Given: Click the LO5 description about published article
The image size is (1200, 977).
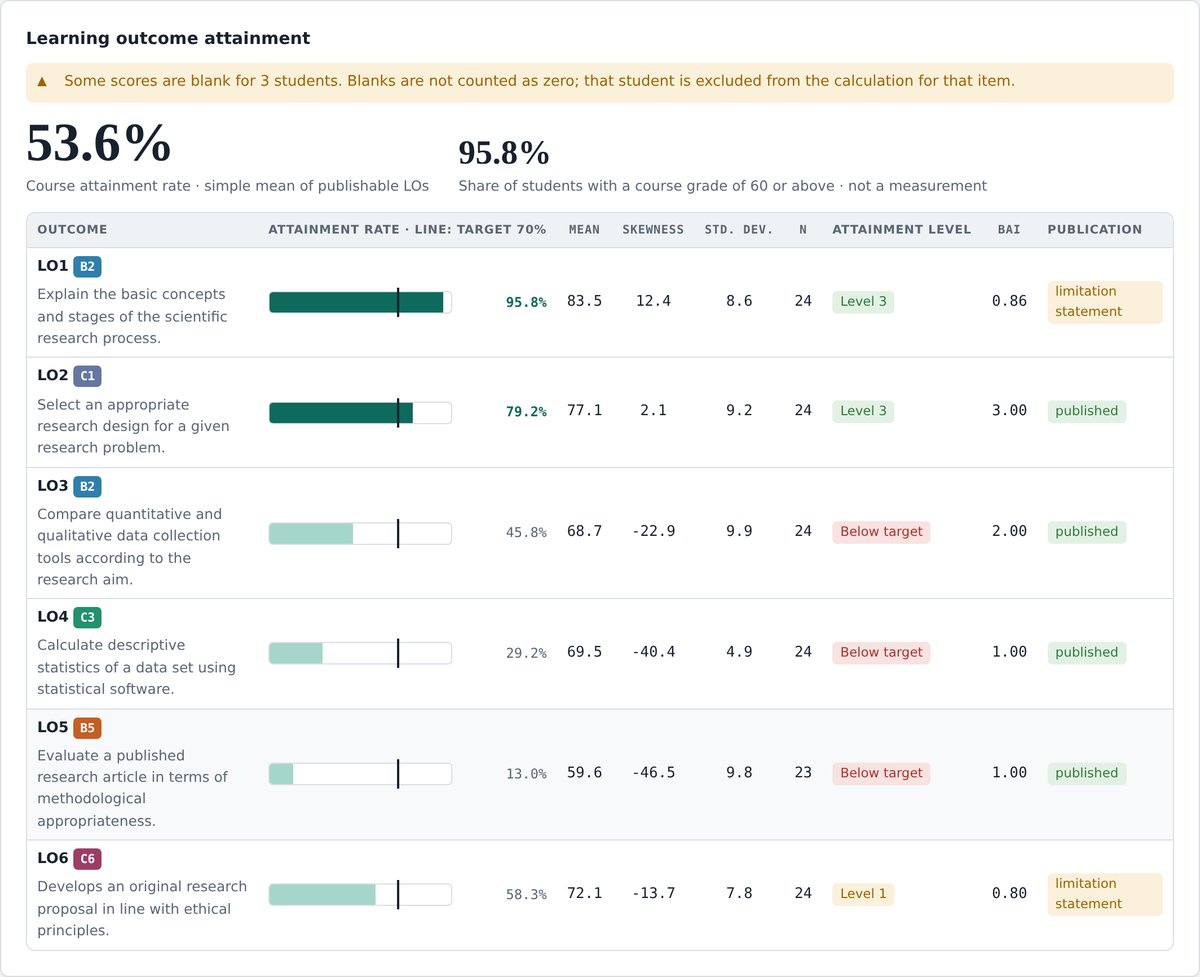Looking at the screenshot, I should [132, 788].
